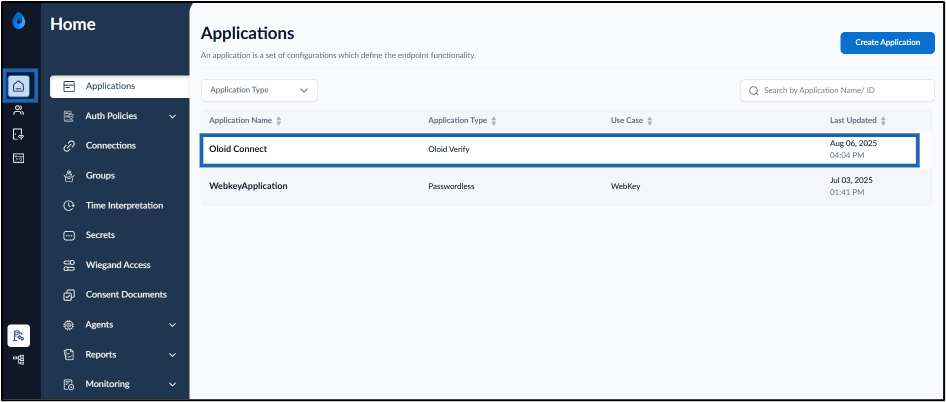
Task: Click the Monitoring icon
Action: coord(69,384)
